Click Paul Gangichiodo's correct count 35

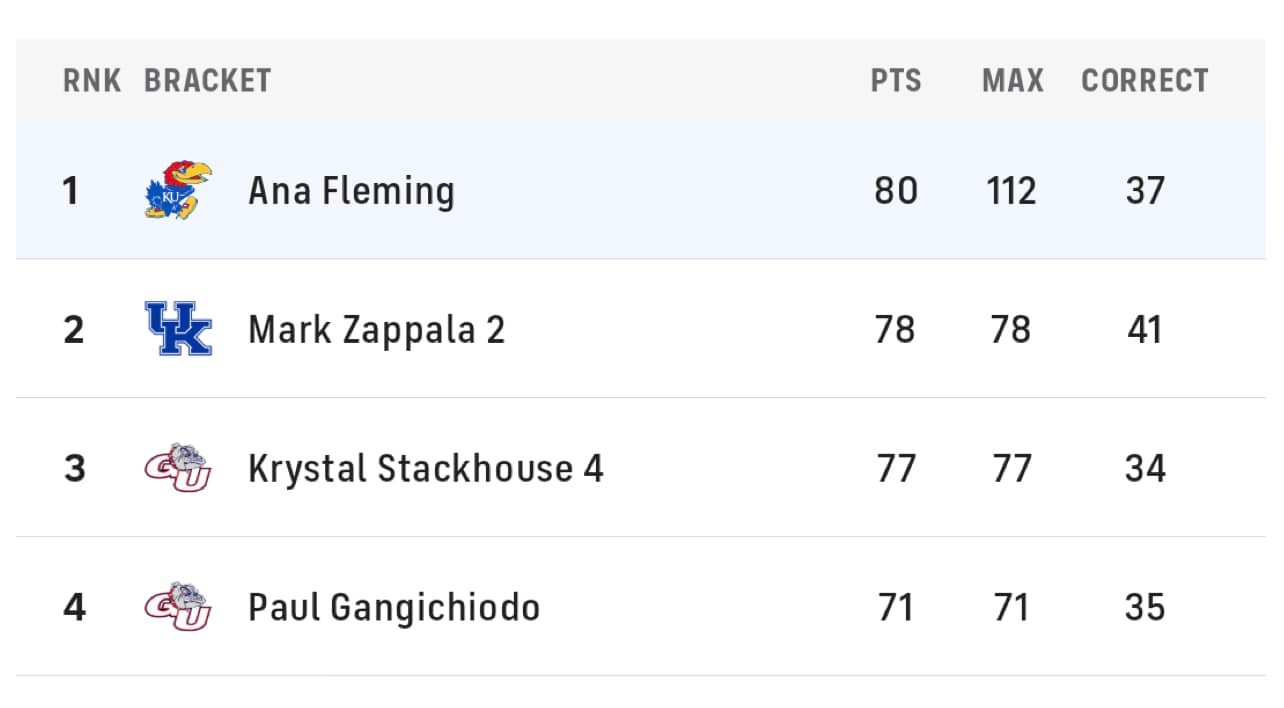pos(1145,607)
